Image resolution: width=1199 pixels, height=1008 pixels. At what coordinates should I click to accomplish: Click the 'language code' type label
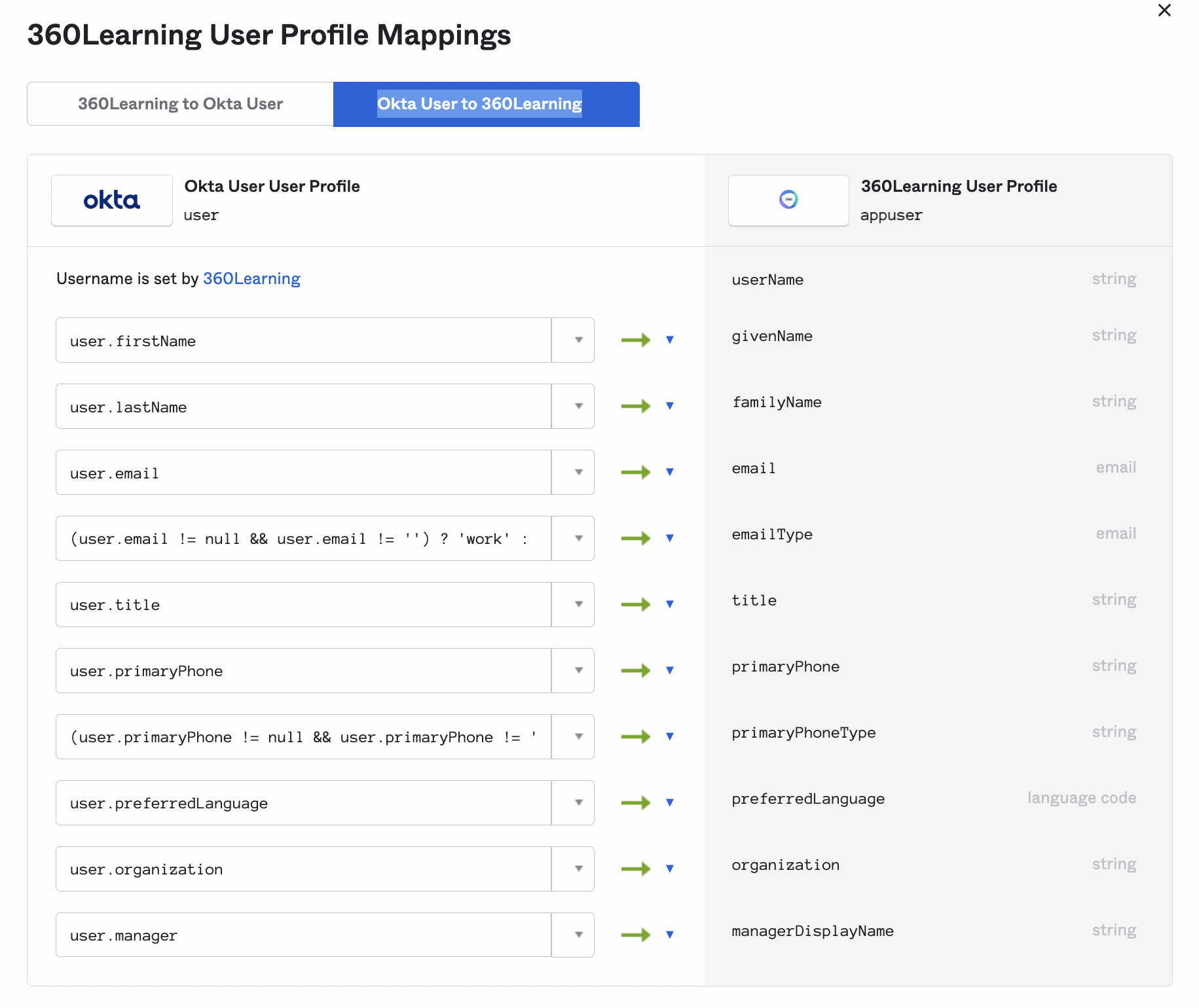click(x=1082, y=798)
